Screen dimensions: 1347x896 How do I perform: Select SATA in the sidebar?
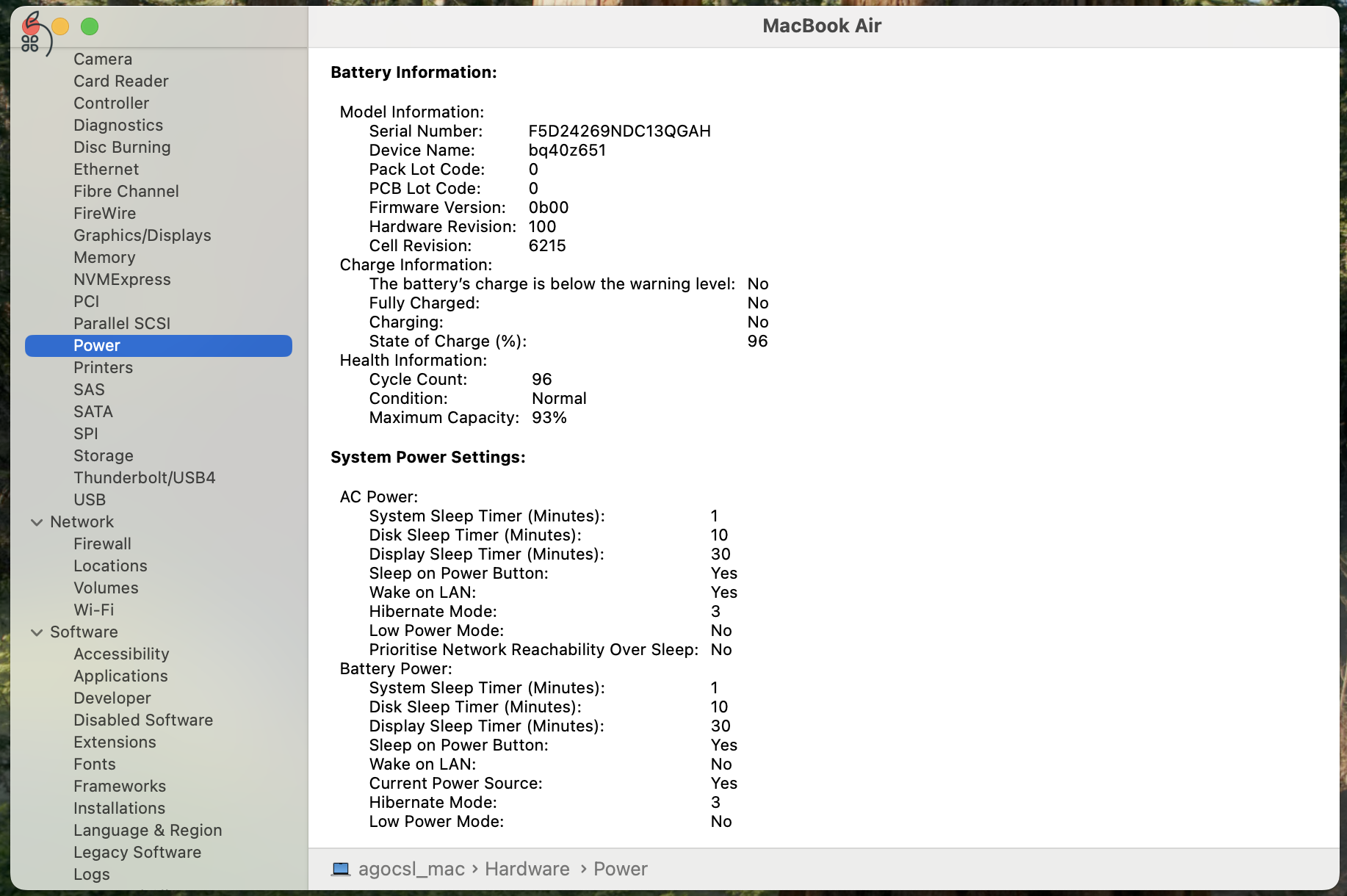tap(93, 411)
